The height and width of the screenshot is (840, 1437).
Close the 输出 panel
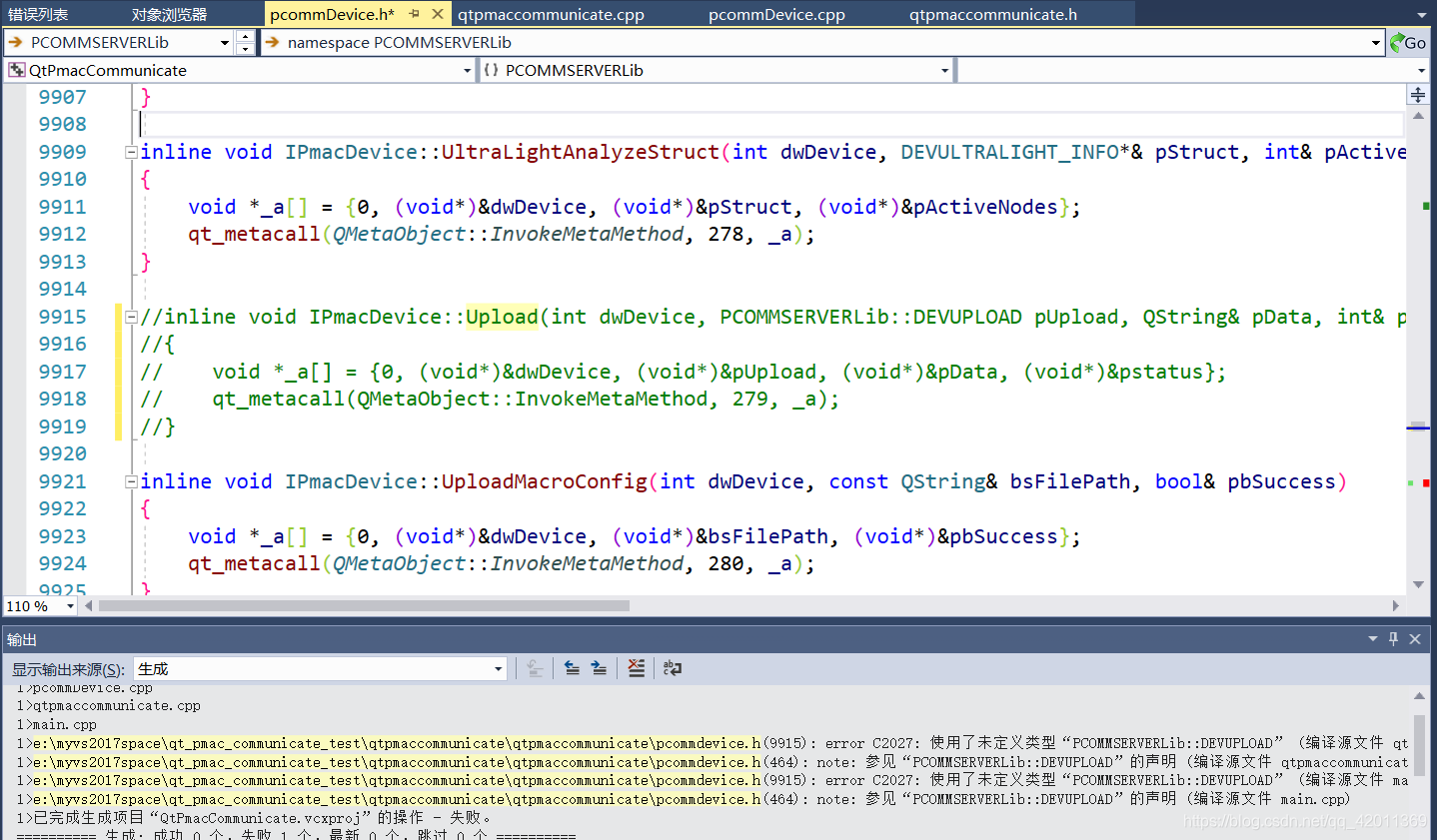[x=1415, y=639]
